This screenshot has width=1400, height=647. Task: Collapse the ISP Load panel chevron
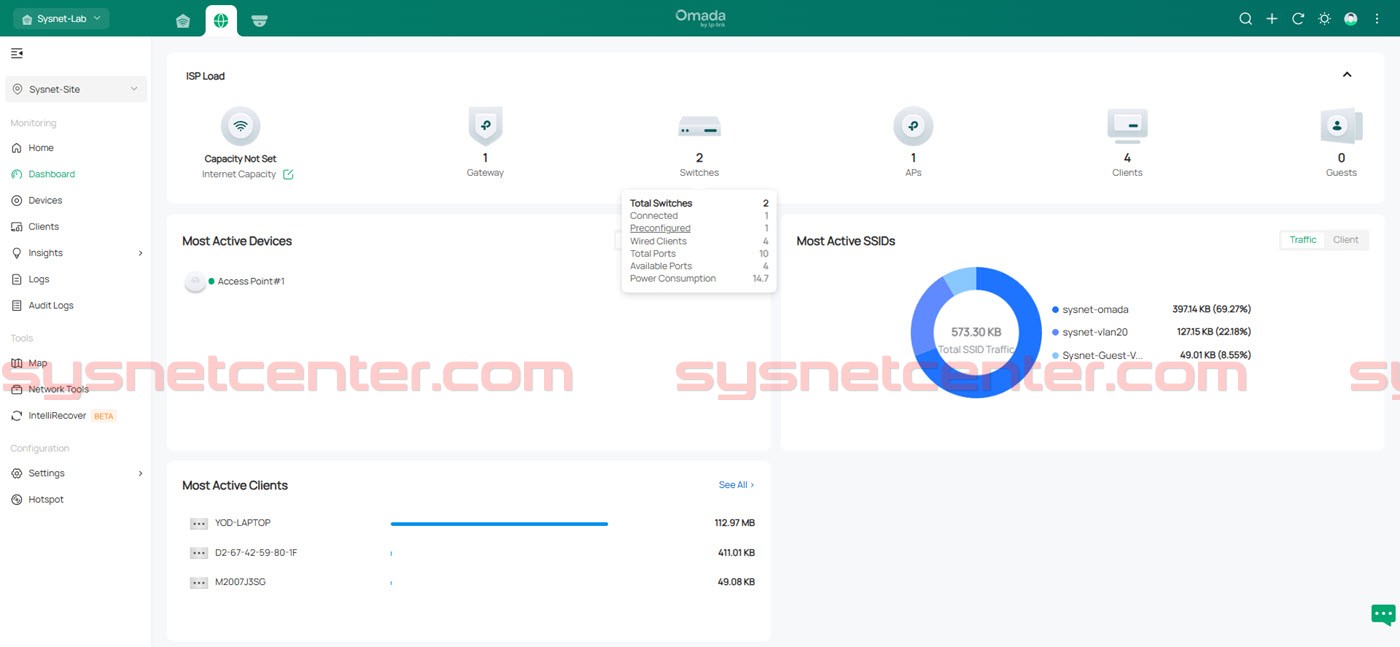1346,75
